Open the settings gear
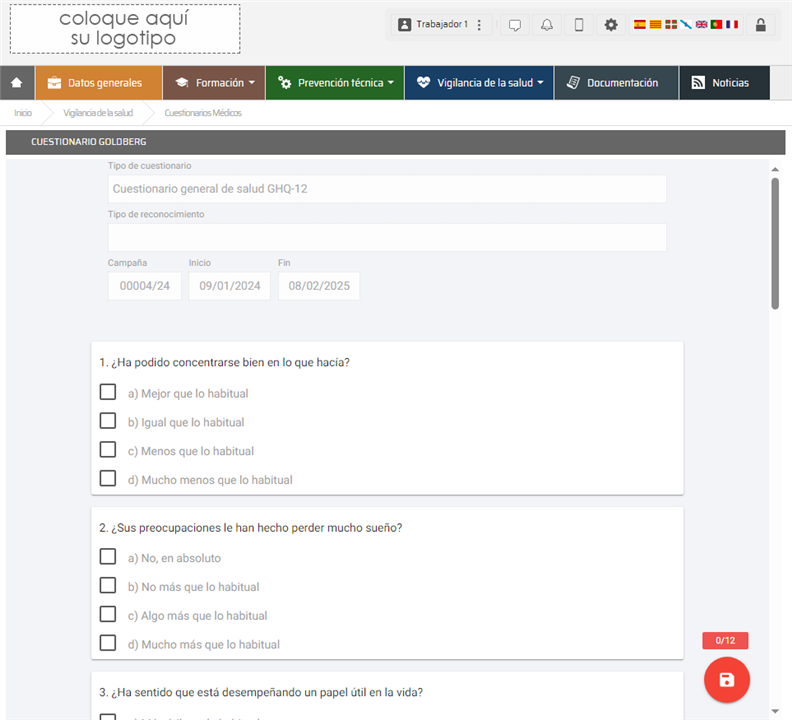This screenshot has width=792, height=720. click(611, 25)
